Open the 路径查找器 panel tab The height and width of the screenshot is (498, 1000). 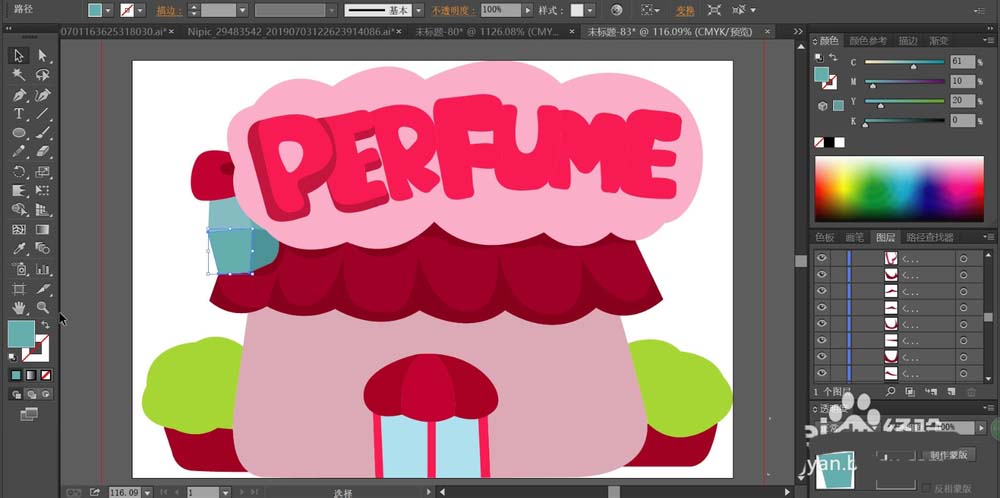(929, 237)
